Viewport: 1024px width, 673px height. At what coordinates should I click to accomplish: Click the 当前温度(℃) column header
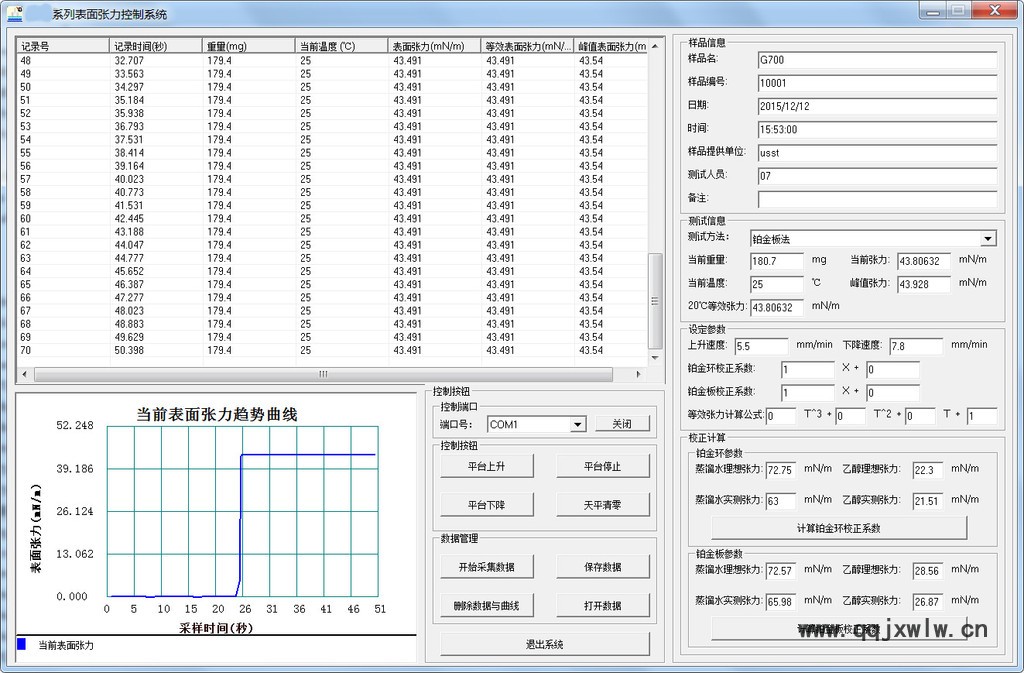(x=341, y=46)
